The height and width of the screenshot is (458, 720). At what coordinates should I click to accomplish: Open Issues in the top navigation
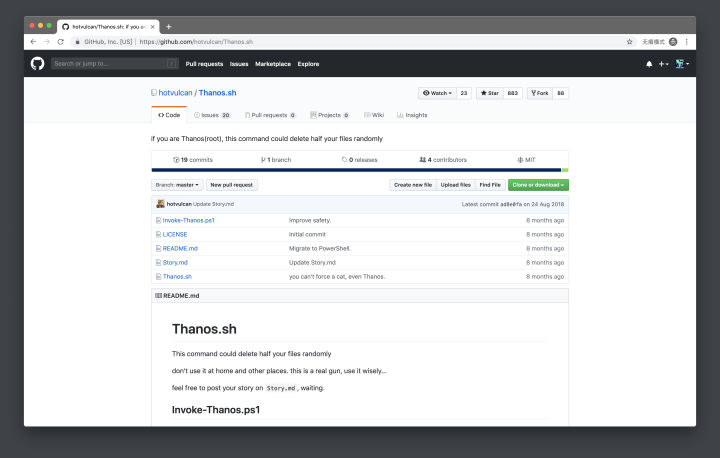click(x=239, y=64)
